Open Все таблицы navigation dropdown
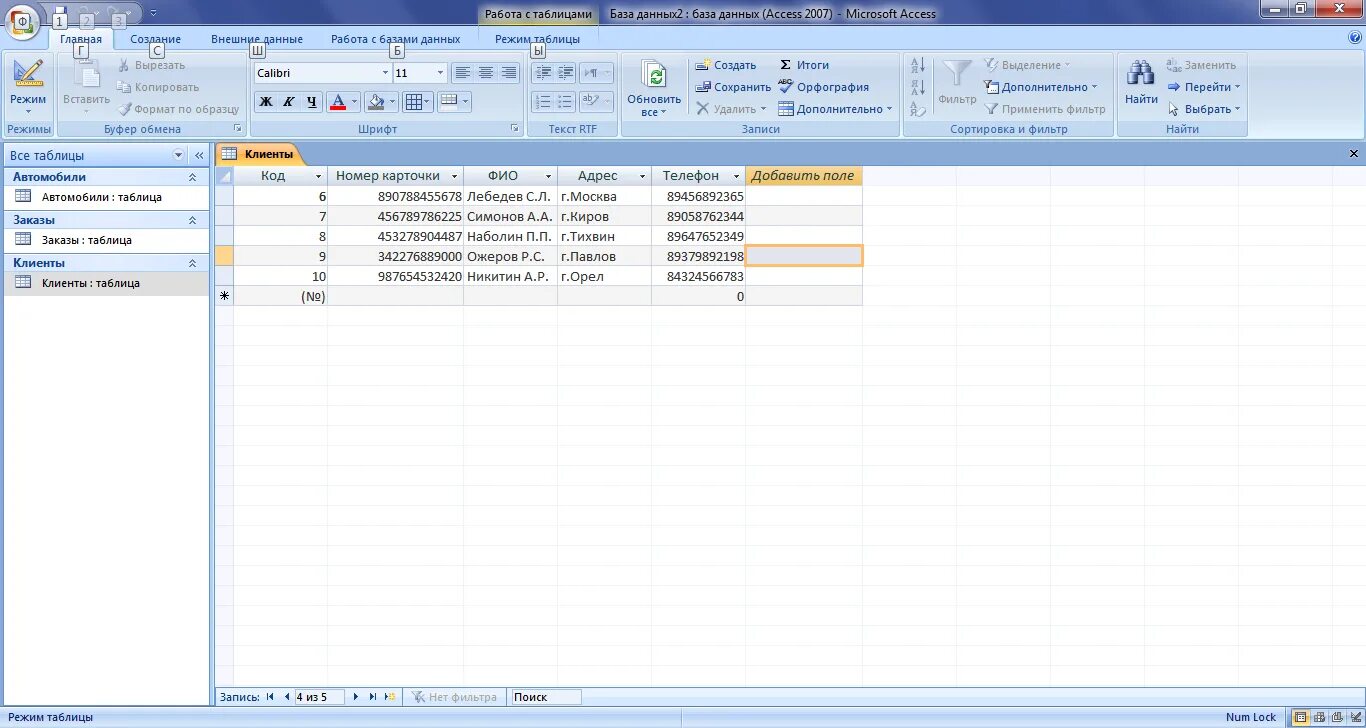Screen dimensions: 1366x728 pos(179,155)
